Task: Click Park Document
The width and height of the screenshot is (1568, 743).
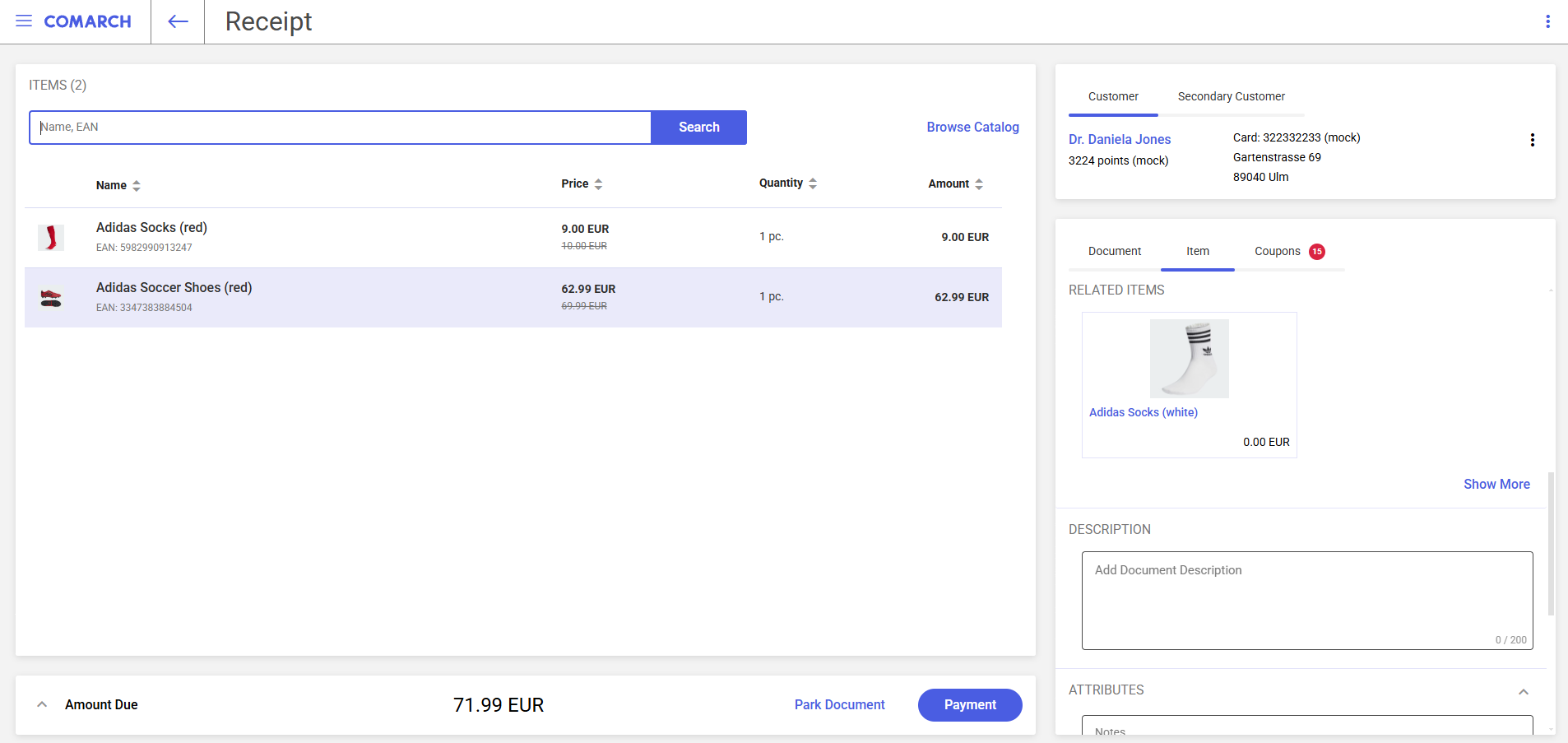Action: (x=839, y=704)
